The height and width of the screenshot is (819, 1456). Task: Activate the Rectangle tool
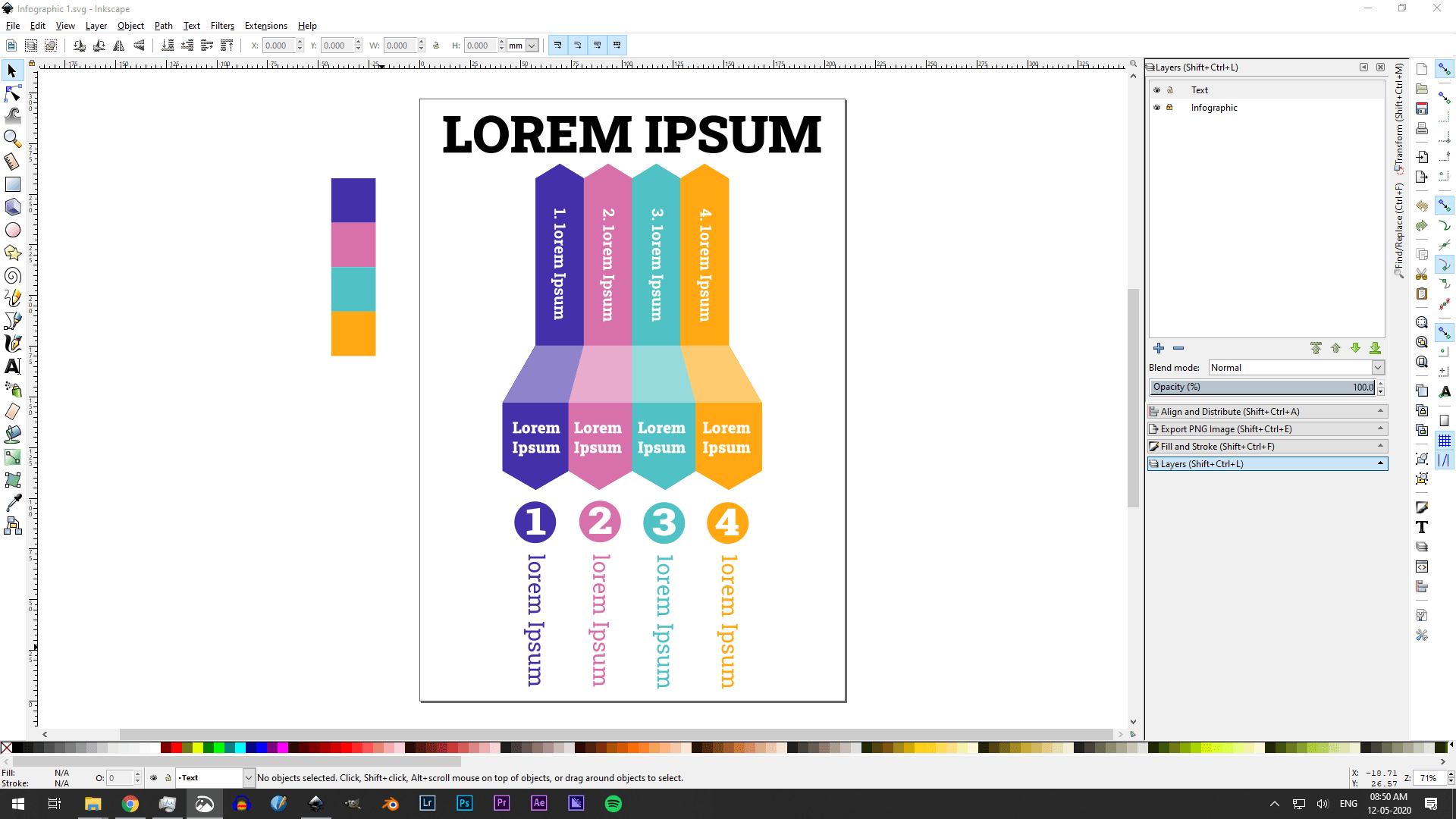12,184
